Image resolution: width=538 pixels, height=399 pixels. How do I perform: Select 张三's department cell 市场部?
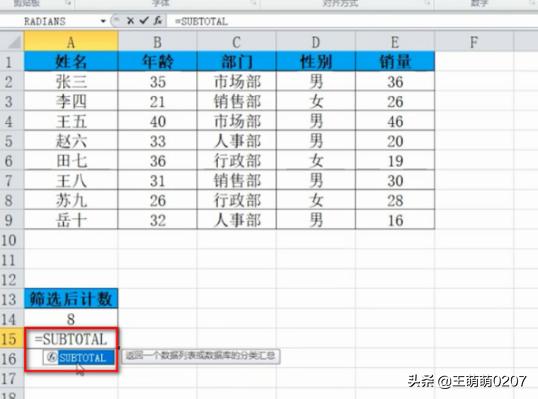click(x=237, y=82)
